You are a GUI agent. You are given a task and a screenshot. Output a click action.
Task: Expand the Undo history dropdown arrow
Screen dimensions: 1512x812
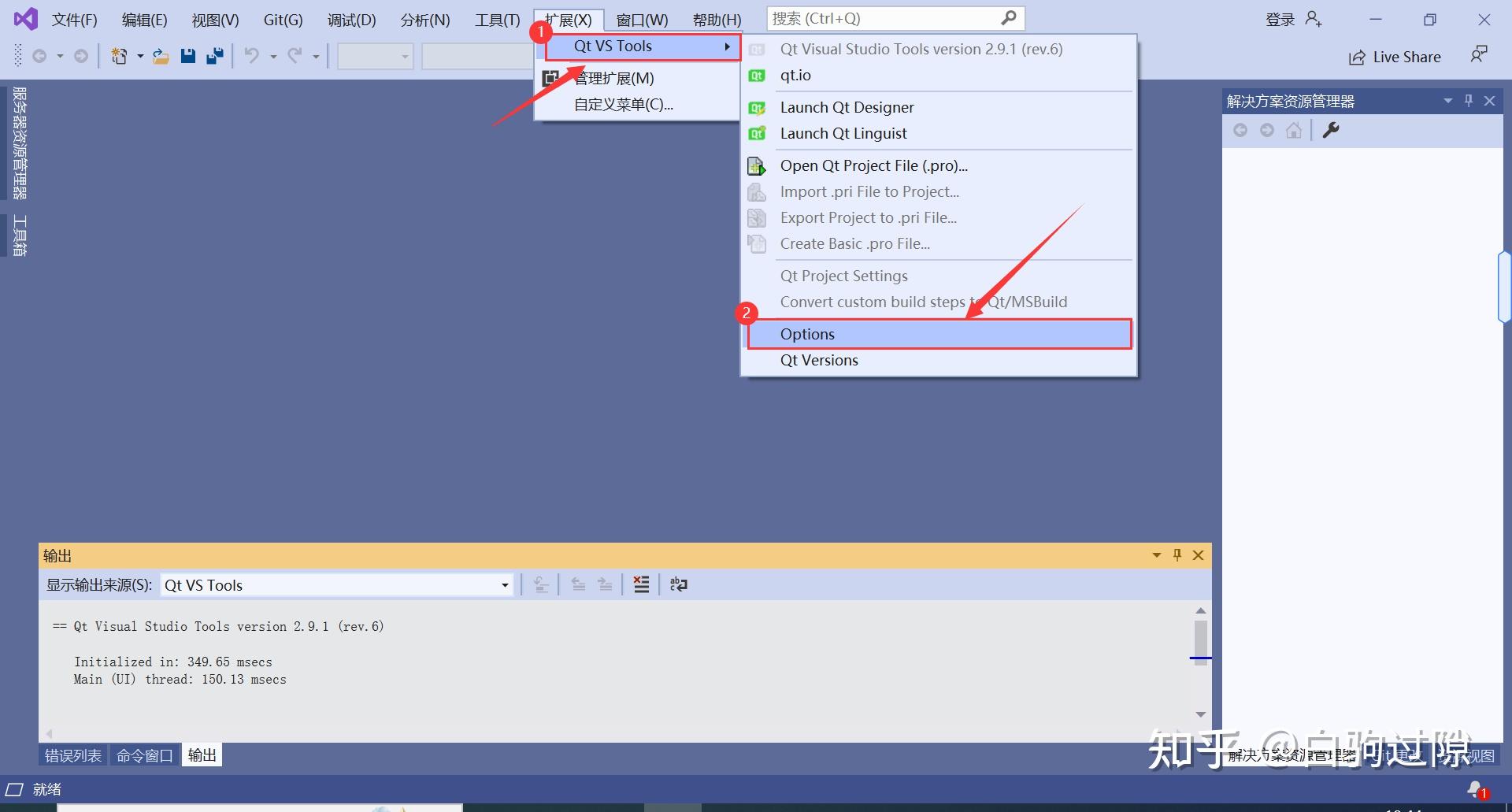(272, 55)
